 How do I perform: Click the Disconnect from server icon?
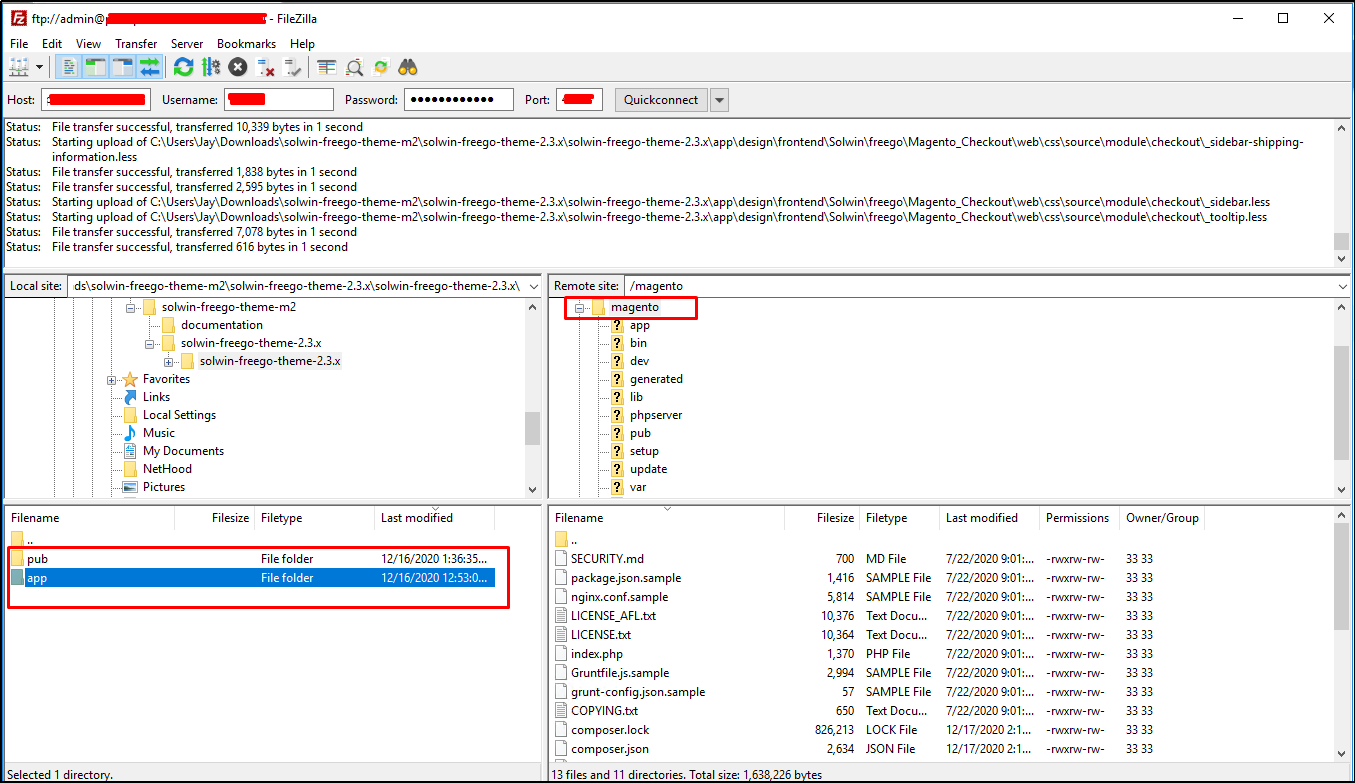click(x=265, y=67)
